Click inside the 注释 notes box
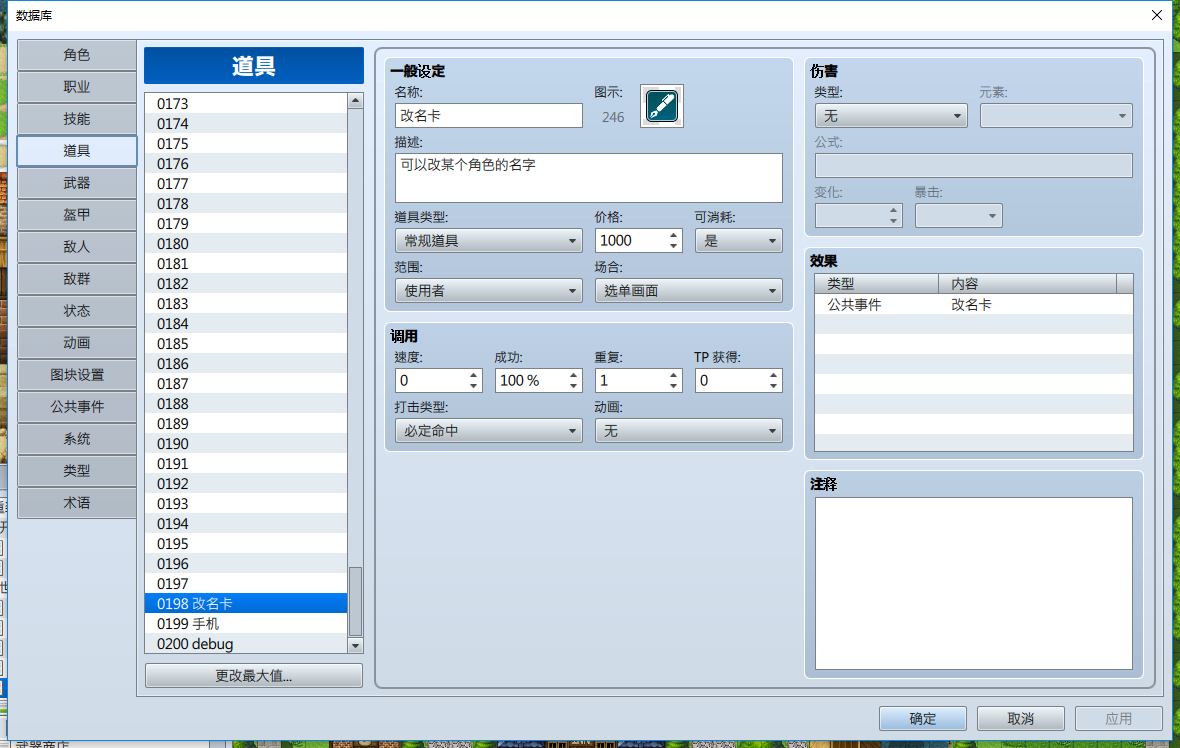1180x748 pixels. (x=974, y=583)
